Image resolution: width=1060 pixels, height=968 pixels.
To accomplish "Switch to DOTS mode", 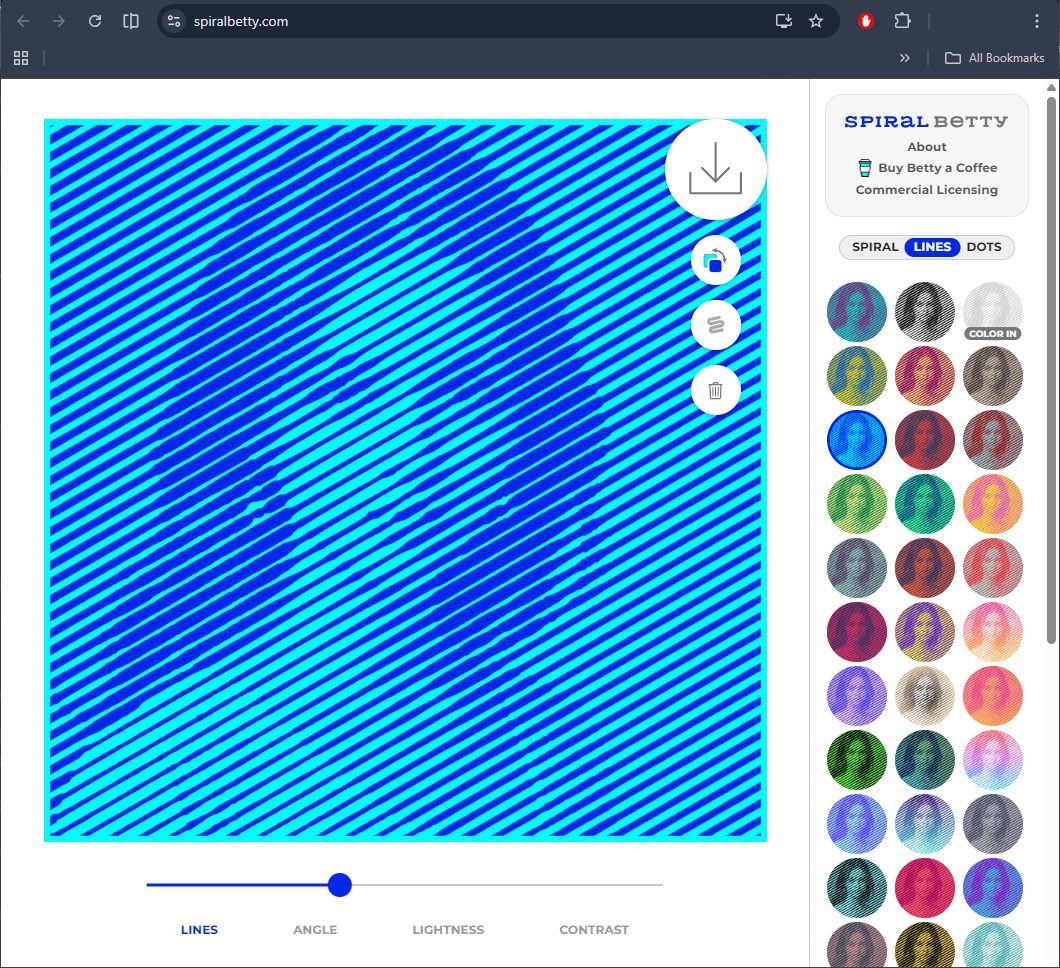I will point(984,247).
